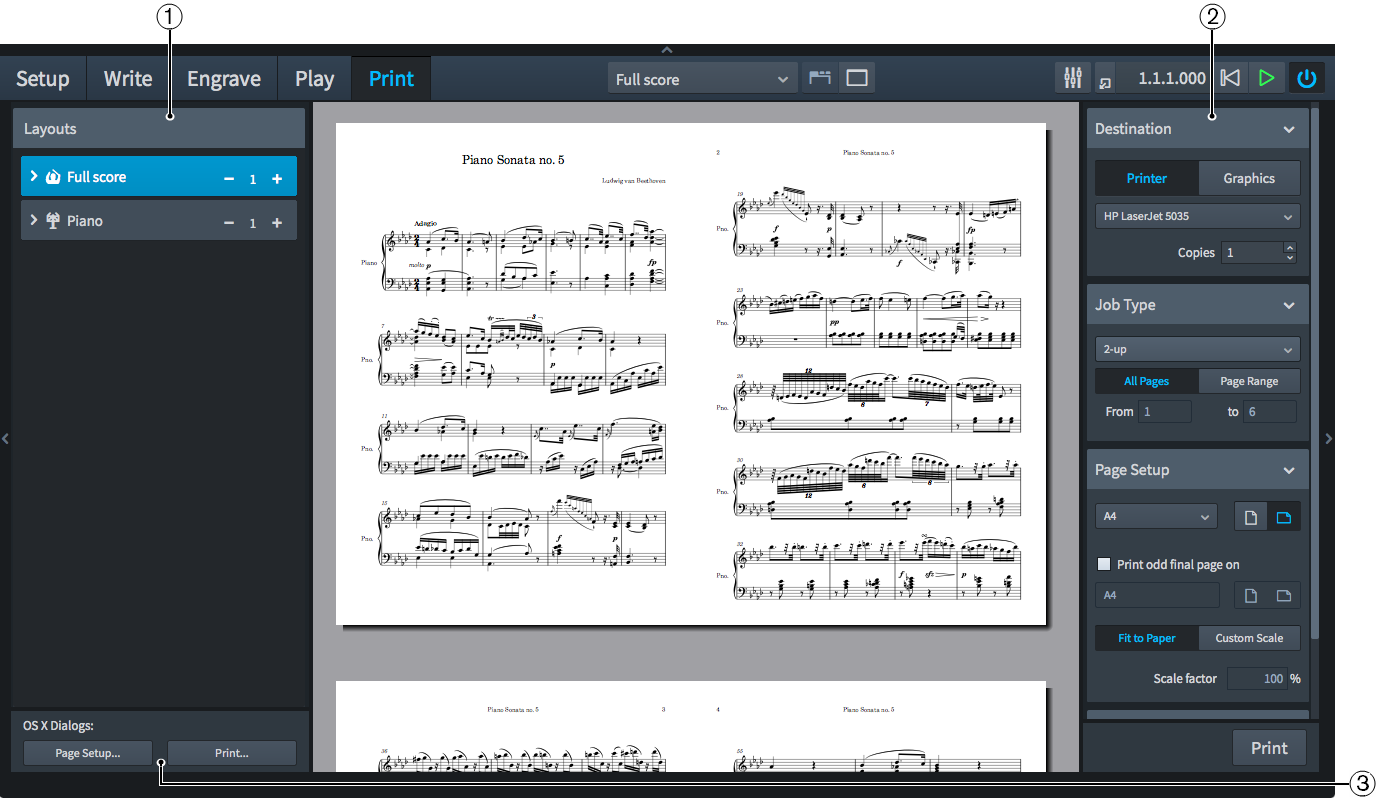1378x798 pixels.
Task: Open the 2-up job type dropdown
Action: pyautogui.click(x=1197, y=350)
